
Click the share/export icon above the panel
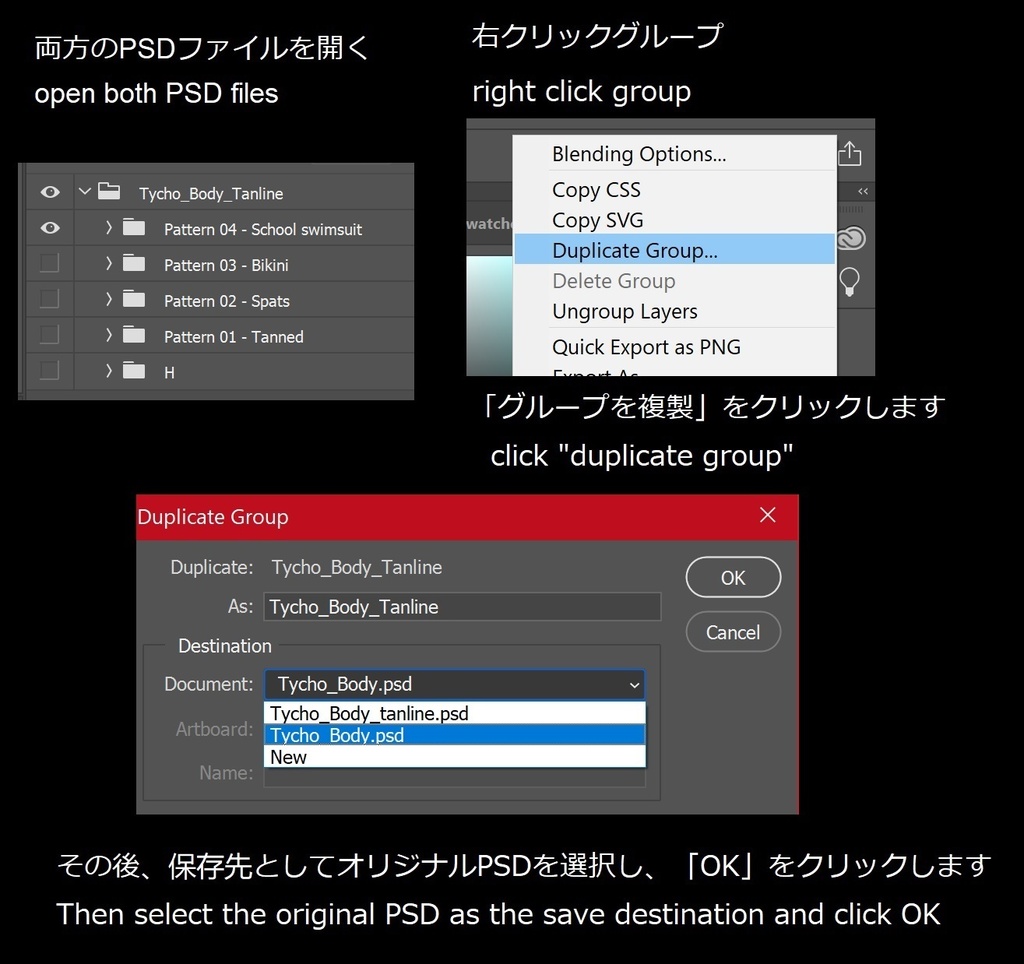coord(849,153)
